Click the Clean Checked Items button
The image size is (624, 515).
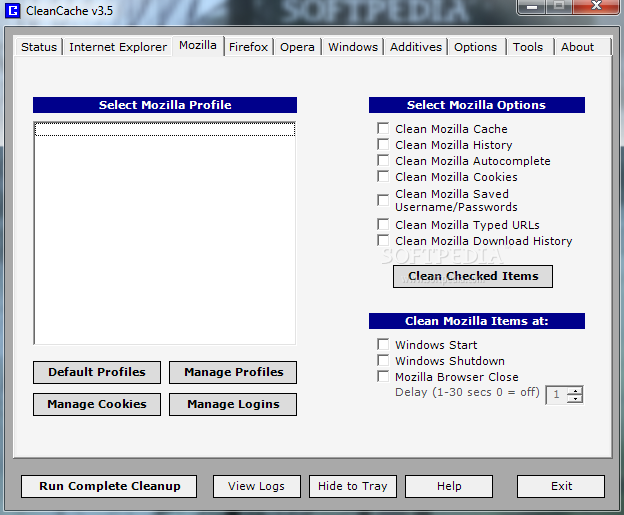(473, 276)
